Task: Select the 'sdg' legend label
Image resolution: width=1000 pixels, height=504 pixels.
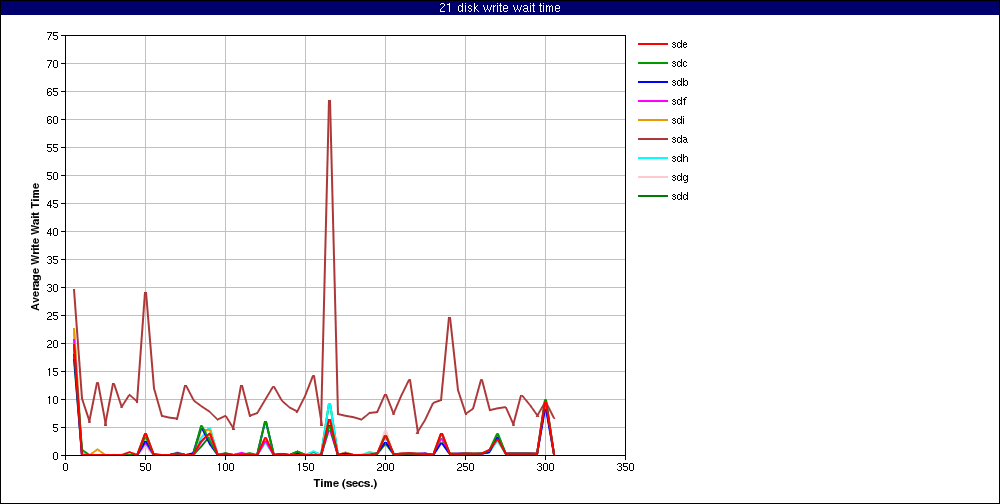Action: pos(679,177)
